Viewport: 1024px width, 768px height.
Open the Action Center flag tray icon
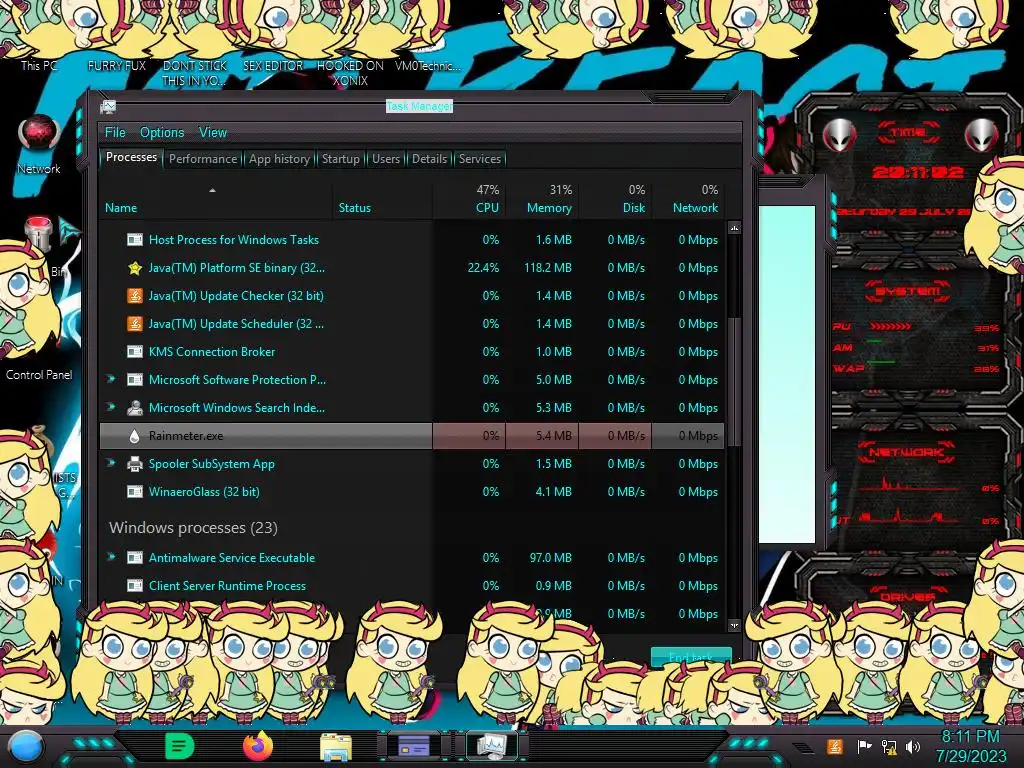[864, 746]
